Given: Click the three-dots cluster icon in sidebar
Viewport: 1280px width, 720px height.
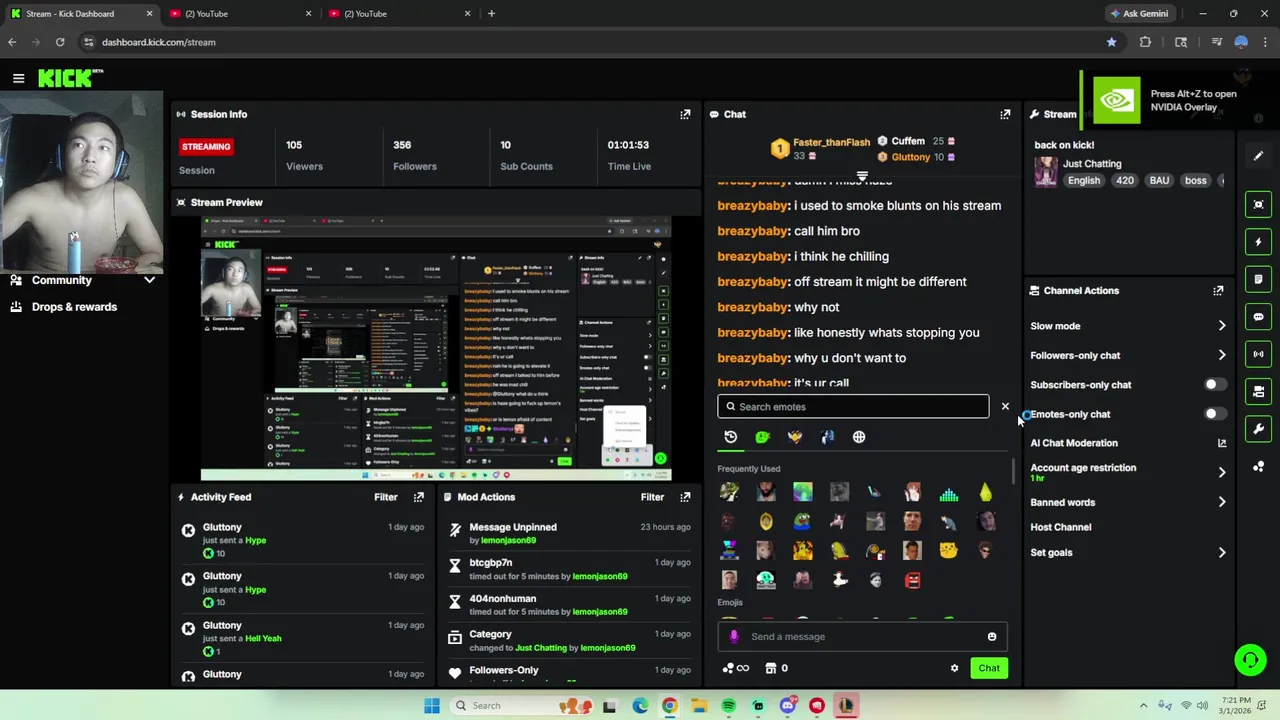Looking at the screenshot, I should click(1258, 467).
